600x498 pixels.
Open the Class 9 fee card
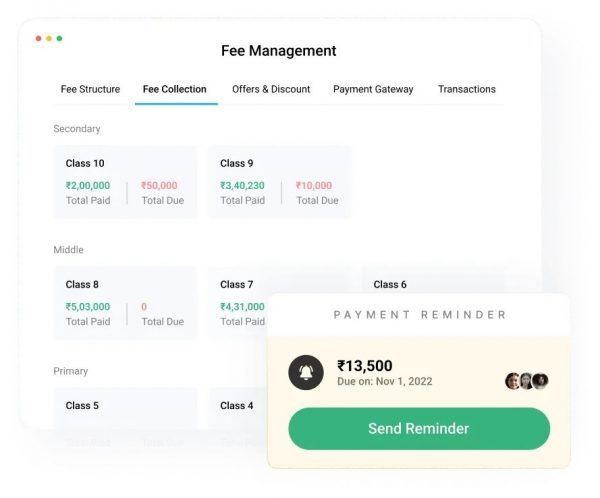[x=279, y=182]
